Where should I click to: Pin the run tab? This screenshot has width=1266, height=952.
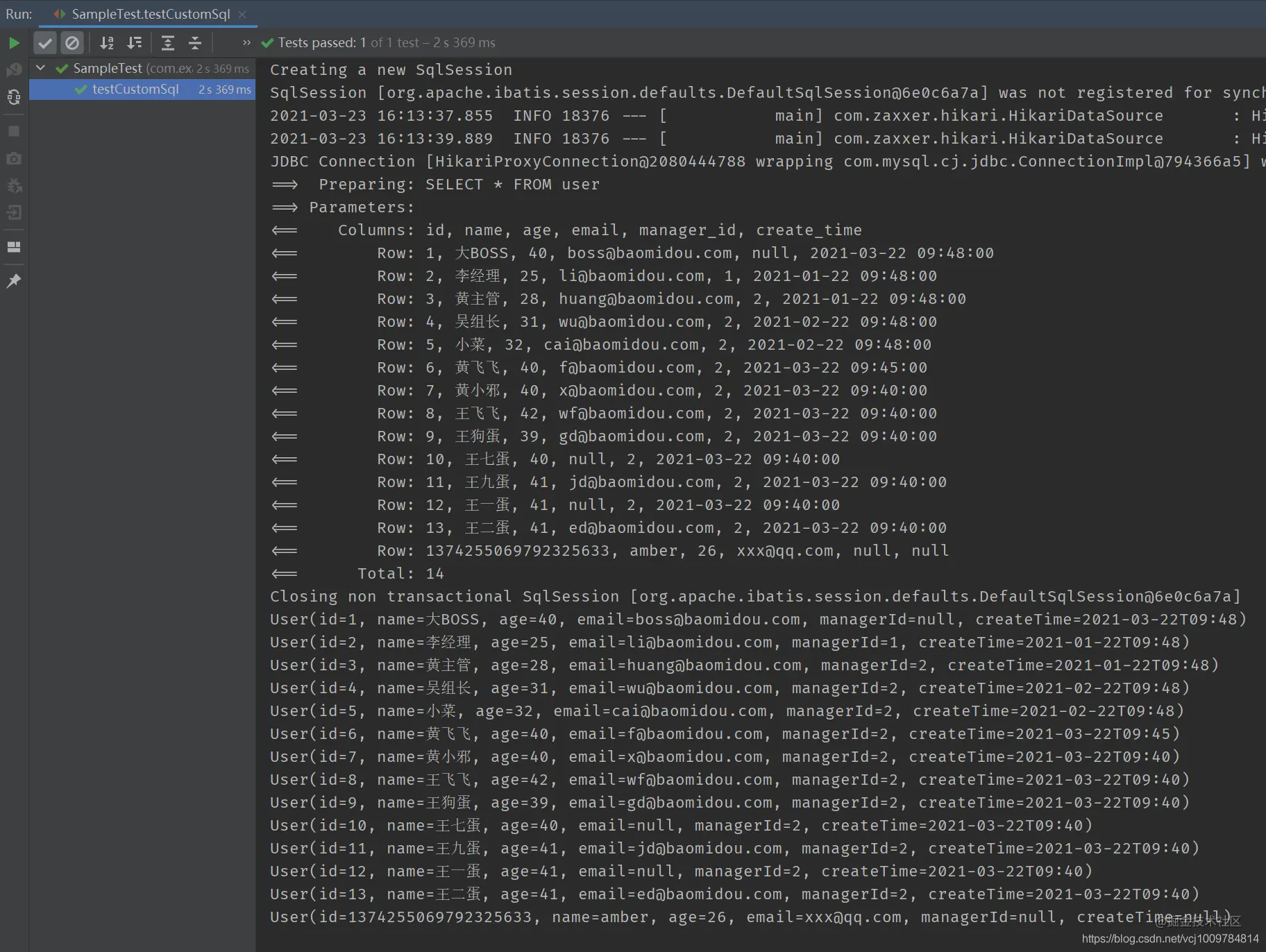click(14, 280)
